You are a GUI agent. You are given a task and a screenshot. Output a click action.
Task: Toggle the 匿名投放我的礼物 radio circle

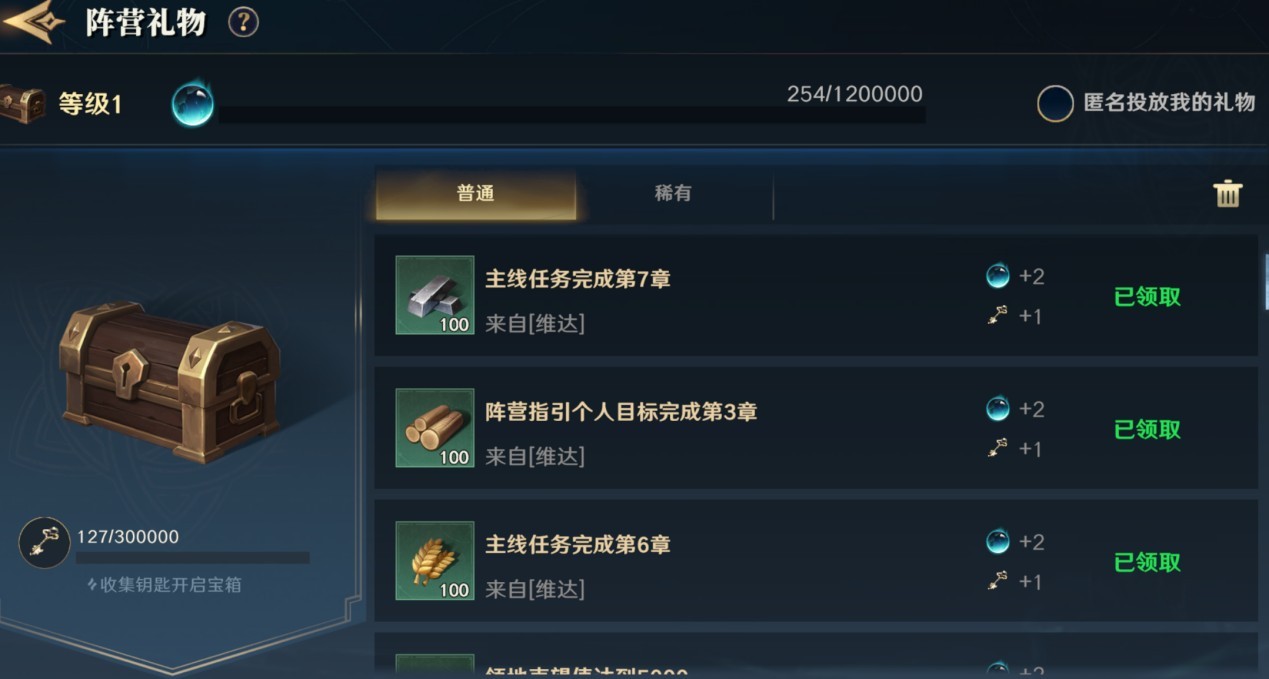click(x=1055, y=103)
